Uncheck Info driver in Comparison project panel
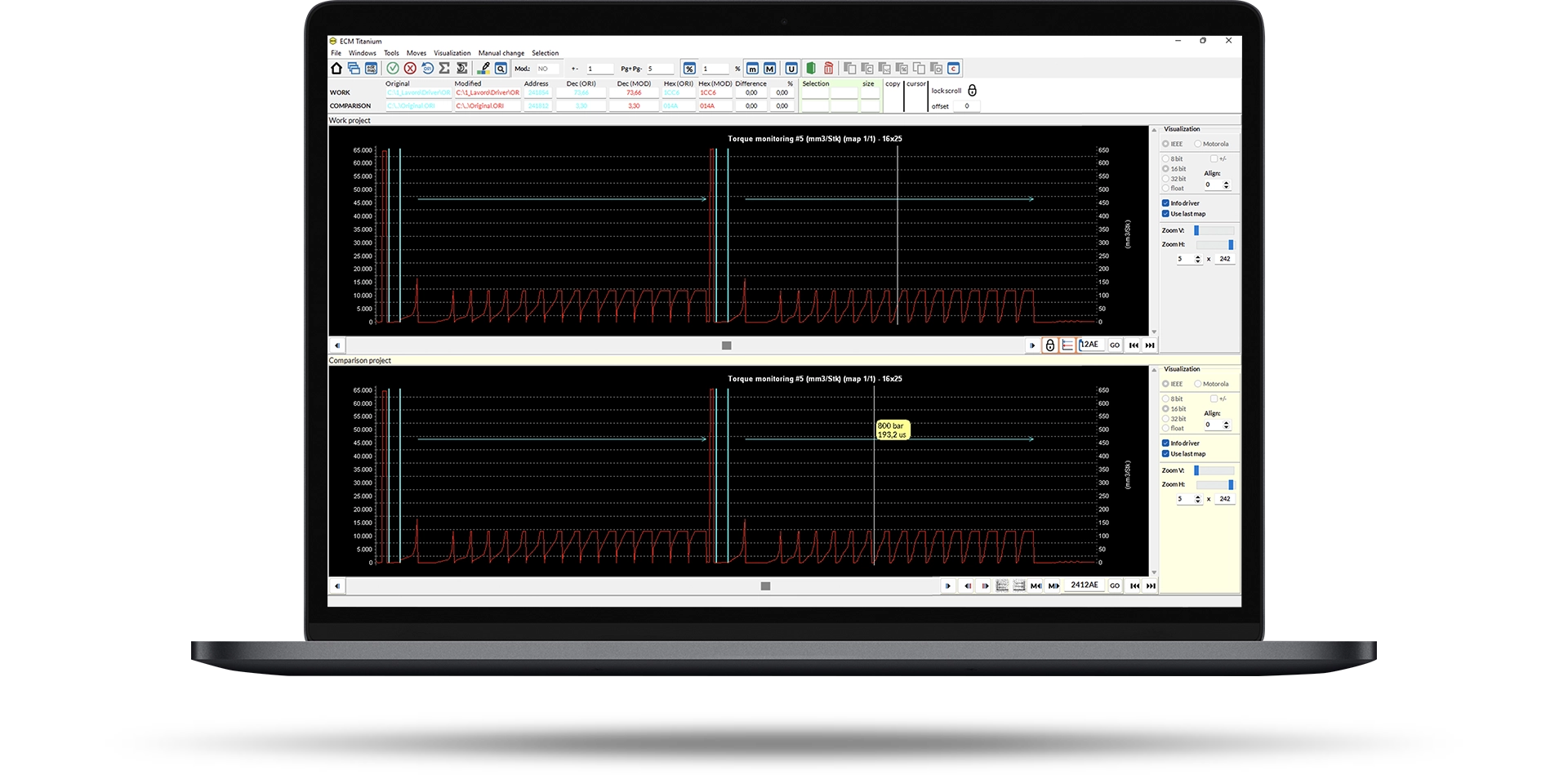1568x775 pixels. pyautogui.click(x=1165, y=443)
